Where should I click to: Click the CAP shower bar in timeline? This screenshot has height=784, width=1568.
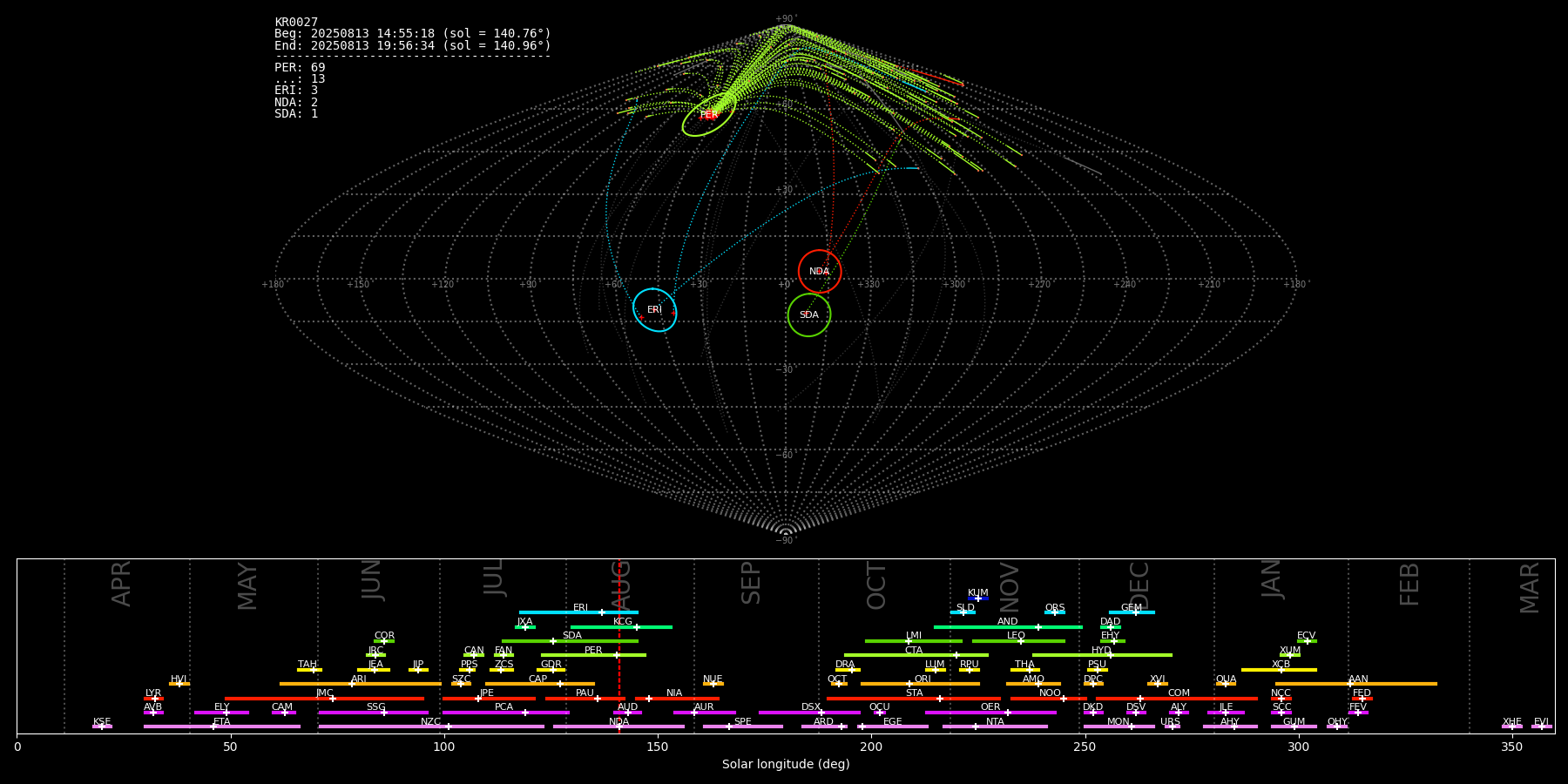540,684
